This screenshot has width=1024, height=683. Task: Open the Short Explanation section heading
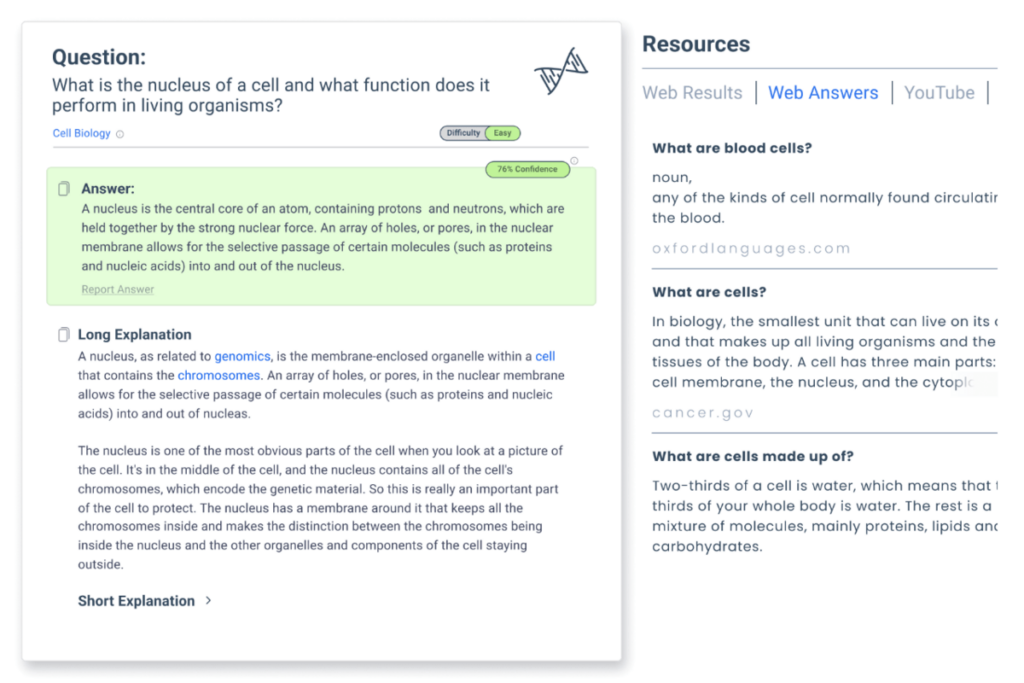point(136,601)
